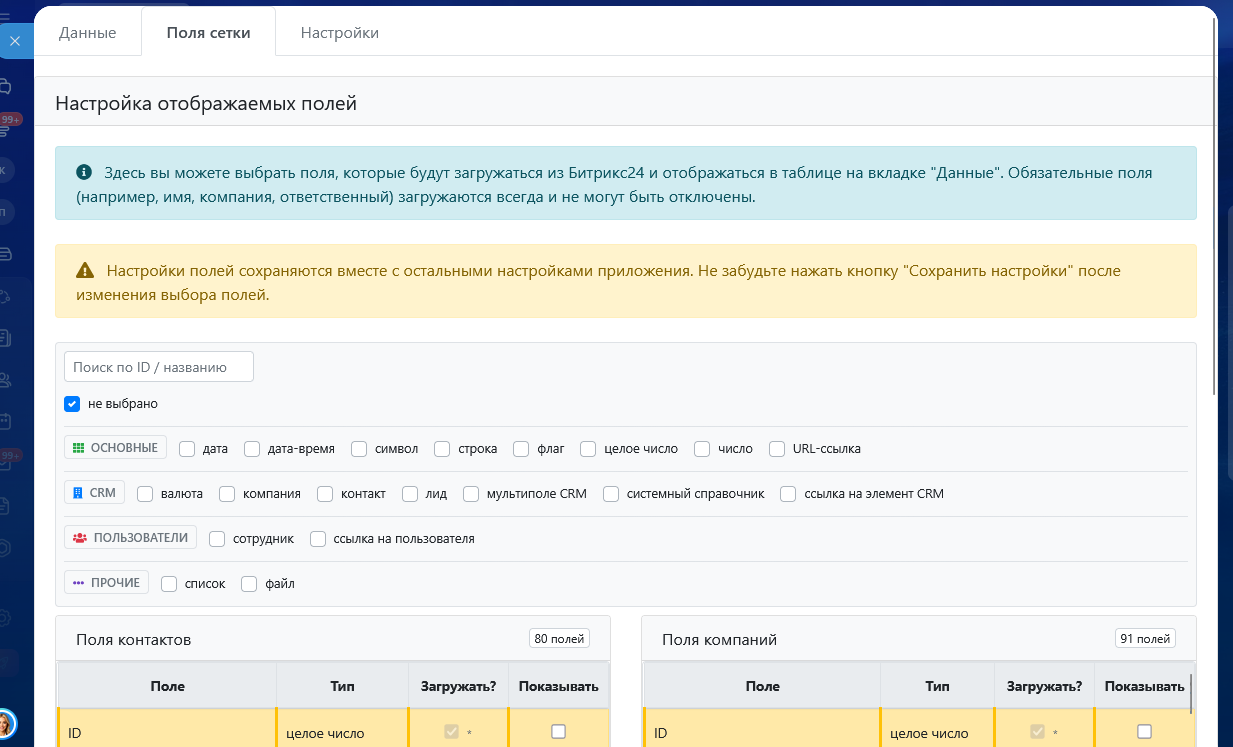
Task: Click the CRM group button with building icon
Action: (94, 493)
